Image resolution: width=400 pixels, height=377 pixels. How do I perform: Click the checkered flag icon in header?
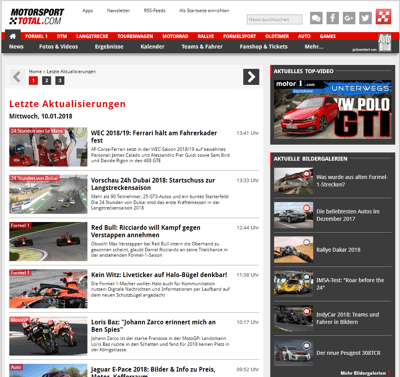(x=383, y=17)
